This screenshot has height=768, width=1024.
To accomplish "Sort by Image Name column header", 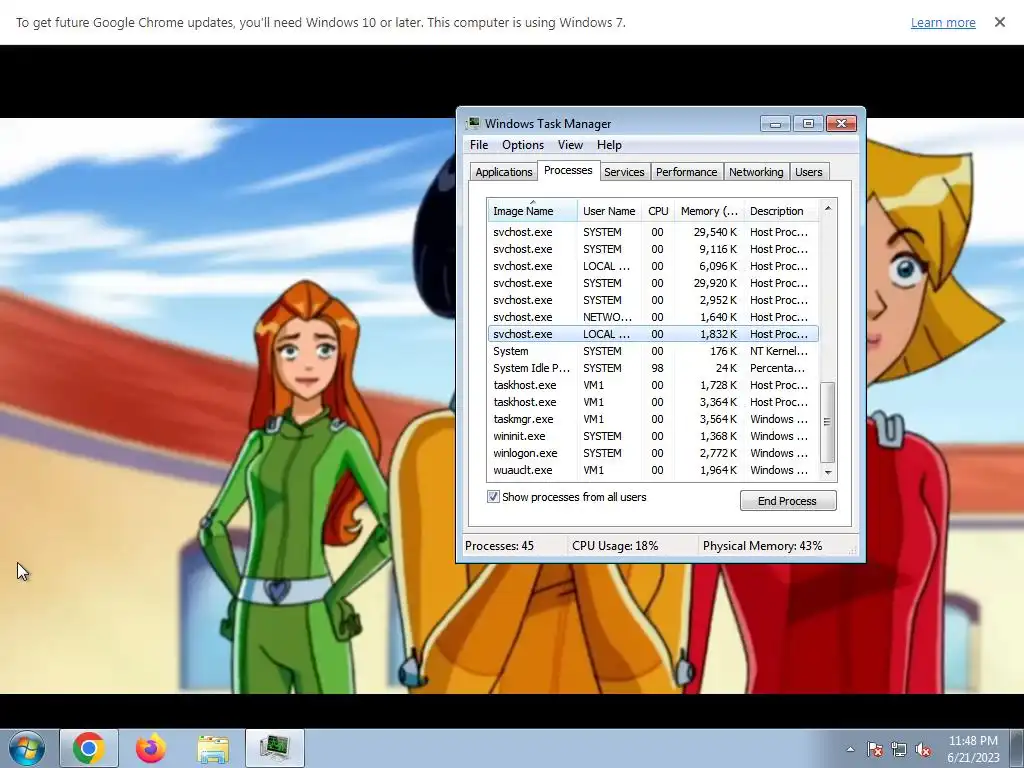I will click(532, 211).
